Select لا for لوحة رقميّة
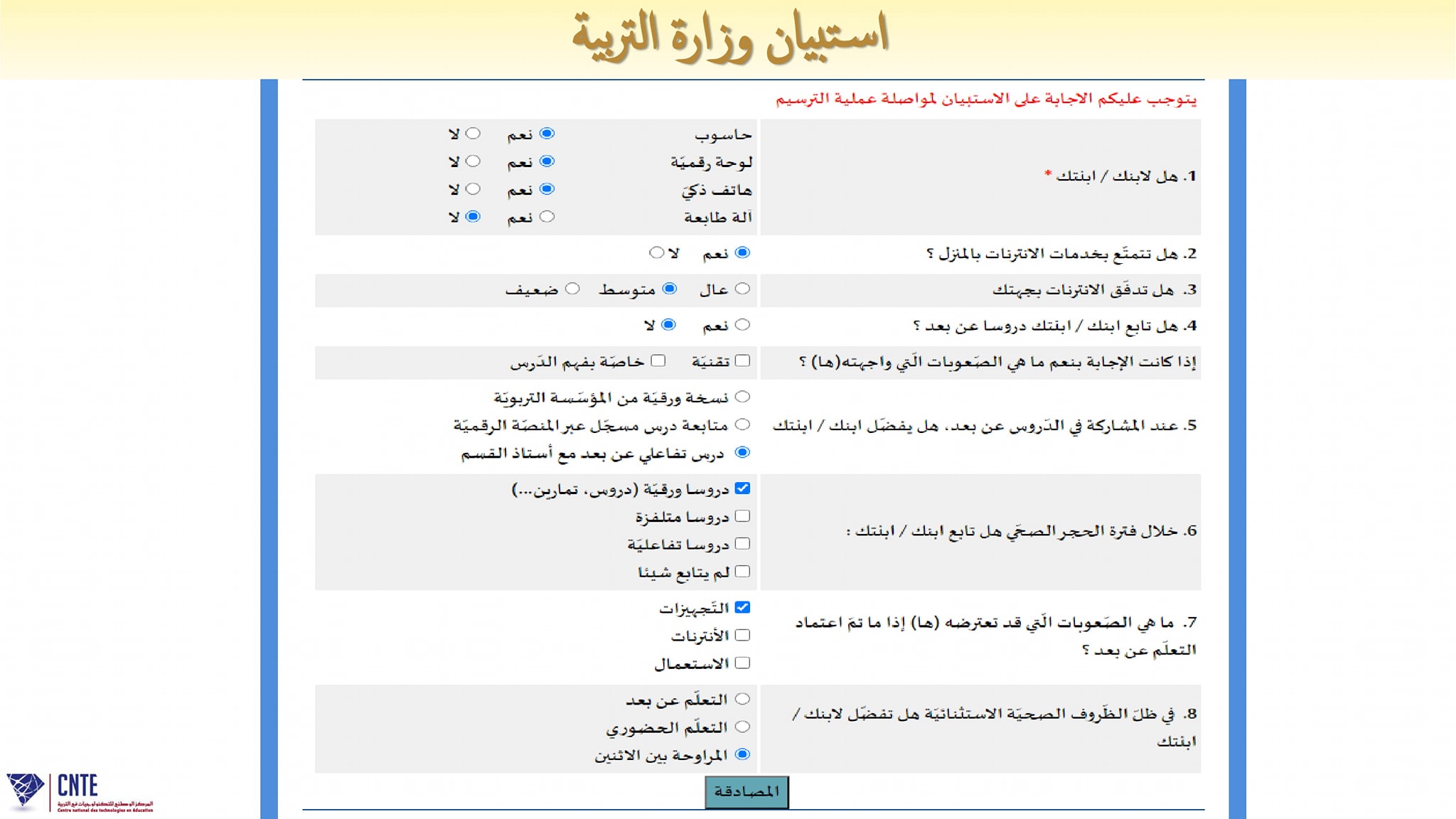Viewport: 1456px width, 819px height. pyautogui.click(x=473, y=161)
